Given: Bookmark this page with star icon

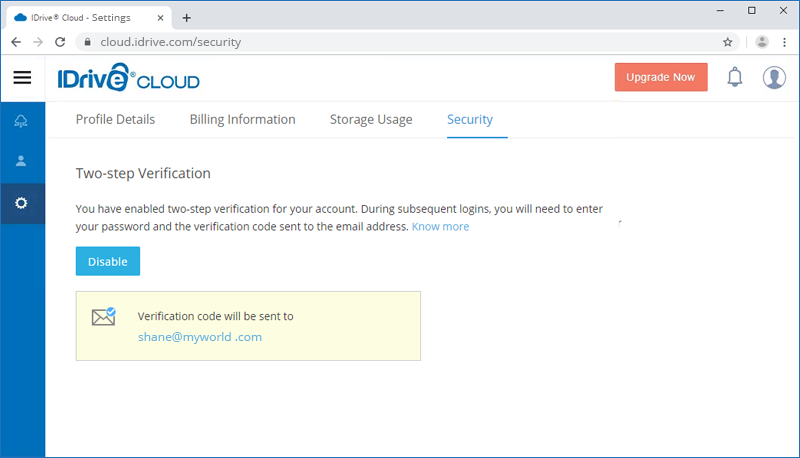Looking at the screenshot, I should coord(728,42).
